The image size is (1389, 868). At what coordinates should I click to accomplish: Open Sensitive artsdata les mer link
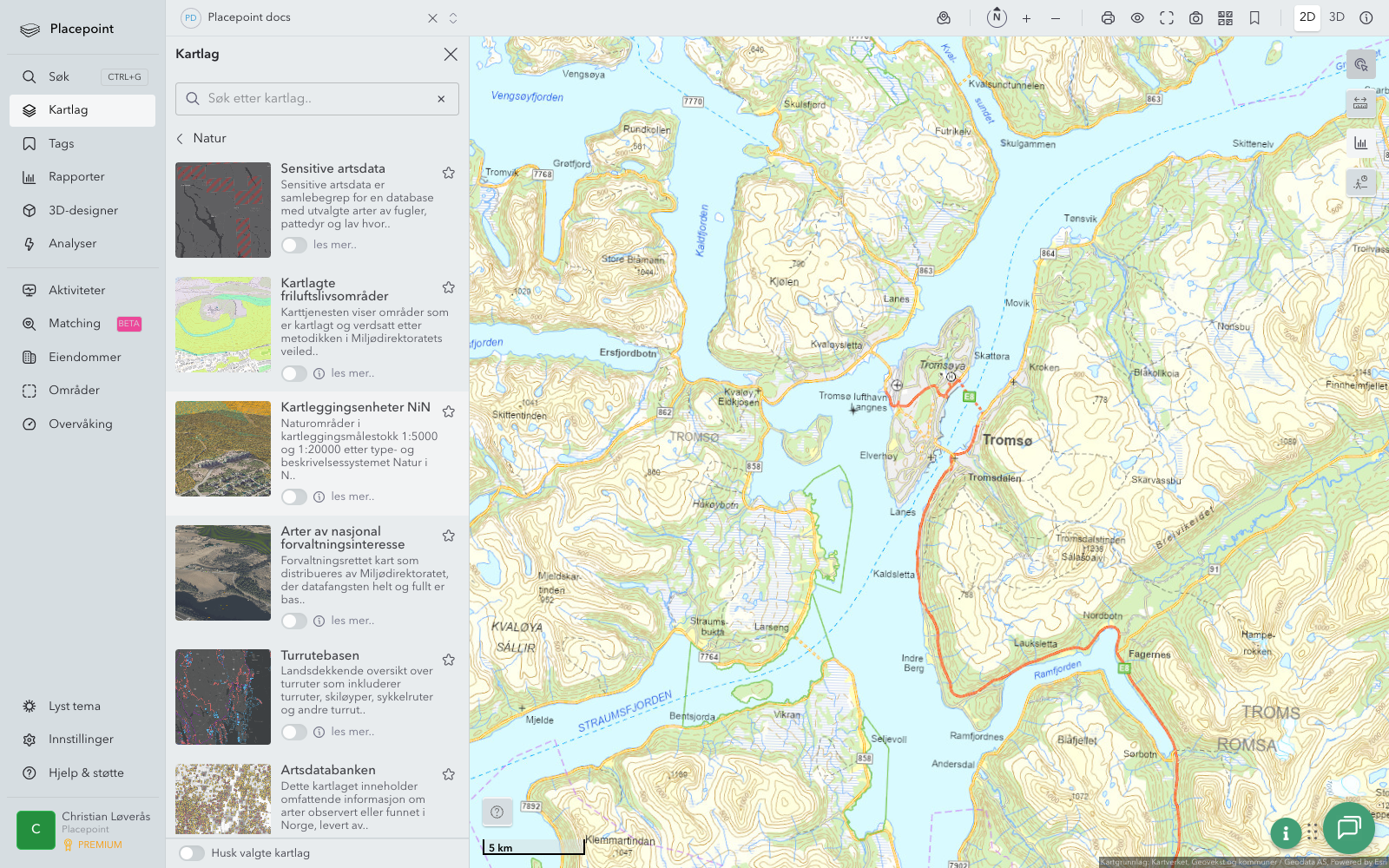coord(335,245)
